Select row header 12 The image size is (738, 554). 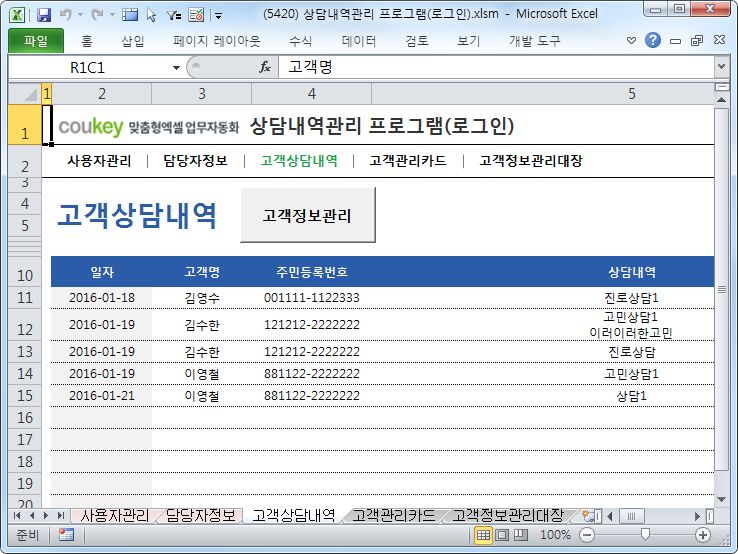coord(25,325)
